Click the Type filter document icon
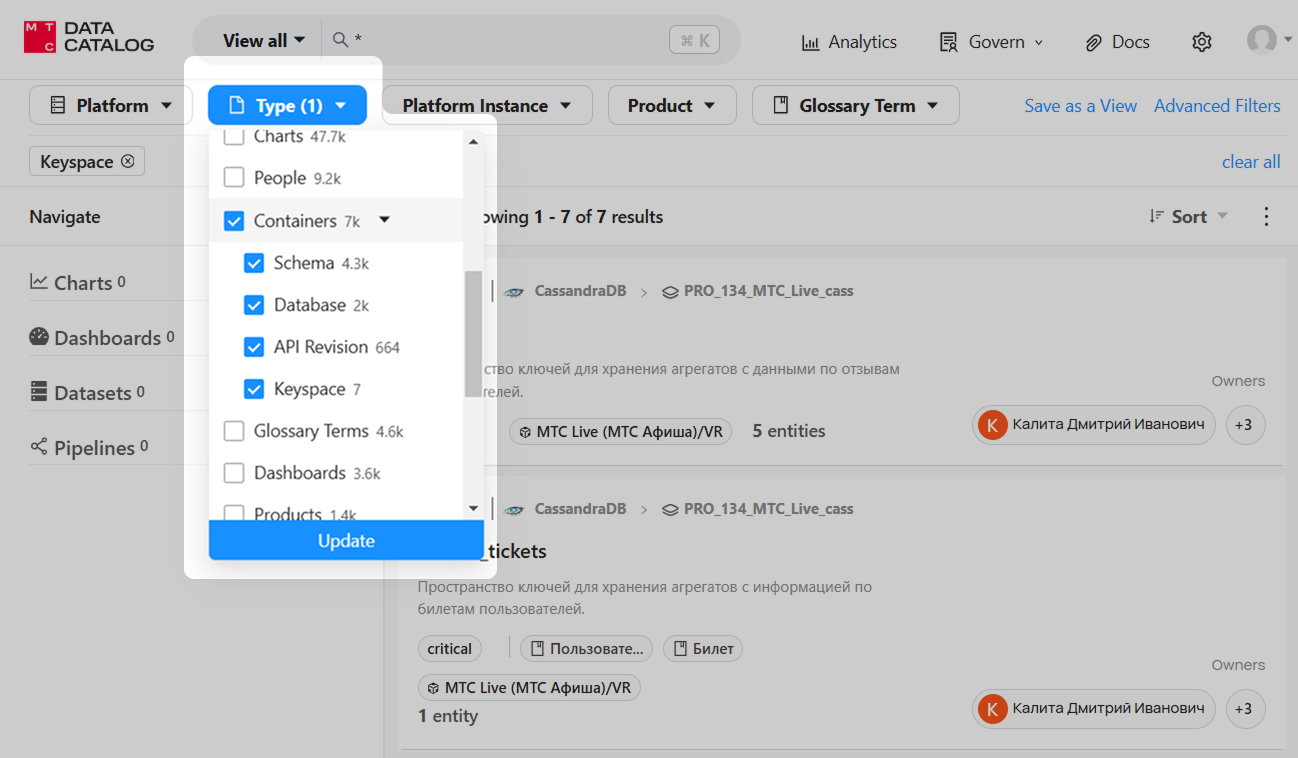The width and height of the screenshot is (1298, 758). (237, 105)
